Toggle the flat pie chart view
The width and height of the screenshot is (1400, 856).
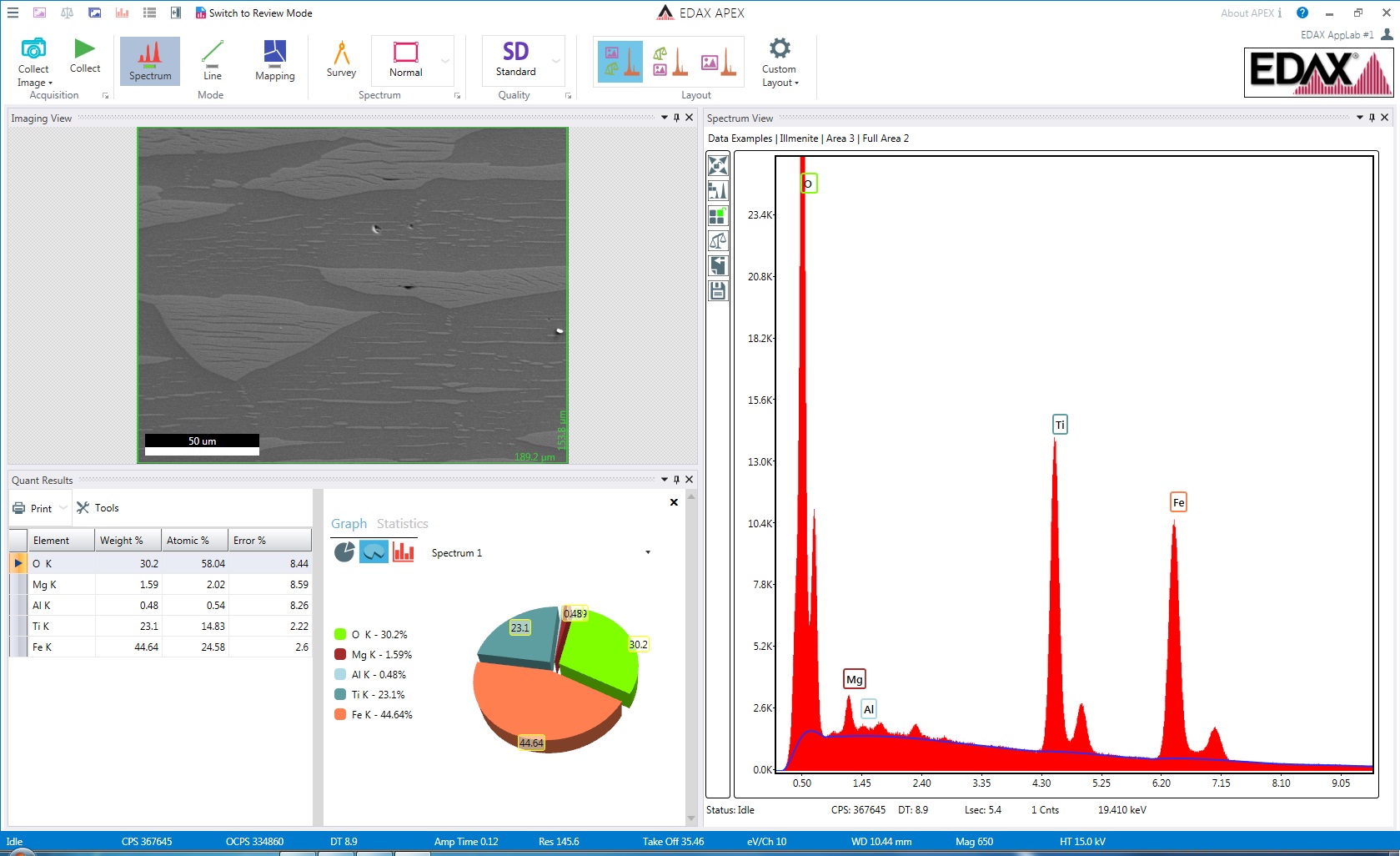pyautogui.click(x=344, y=552)
